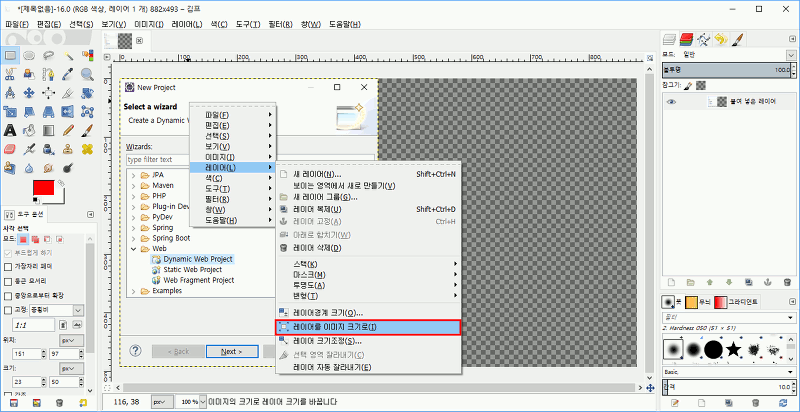Select the Pencil tool

(68, 130)
